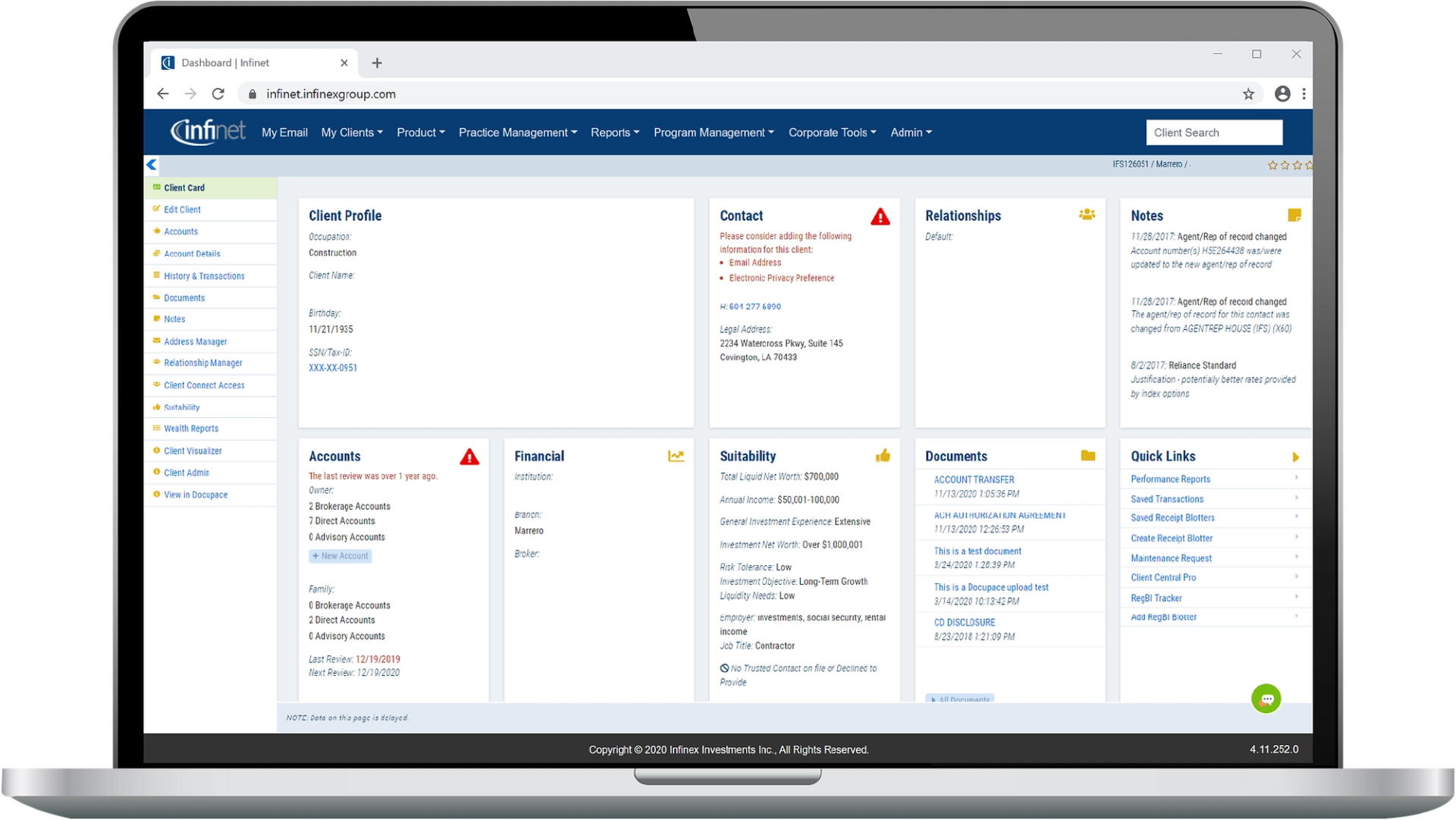Open CD DISCLOSURE document link

[x=965, y=622]
